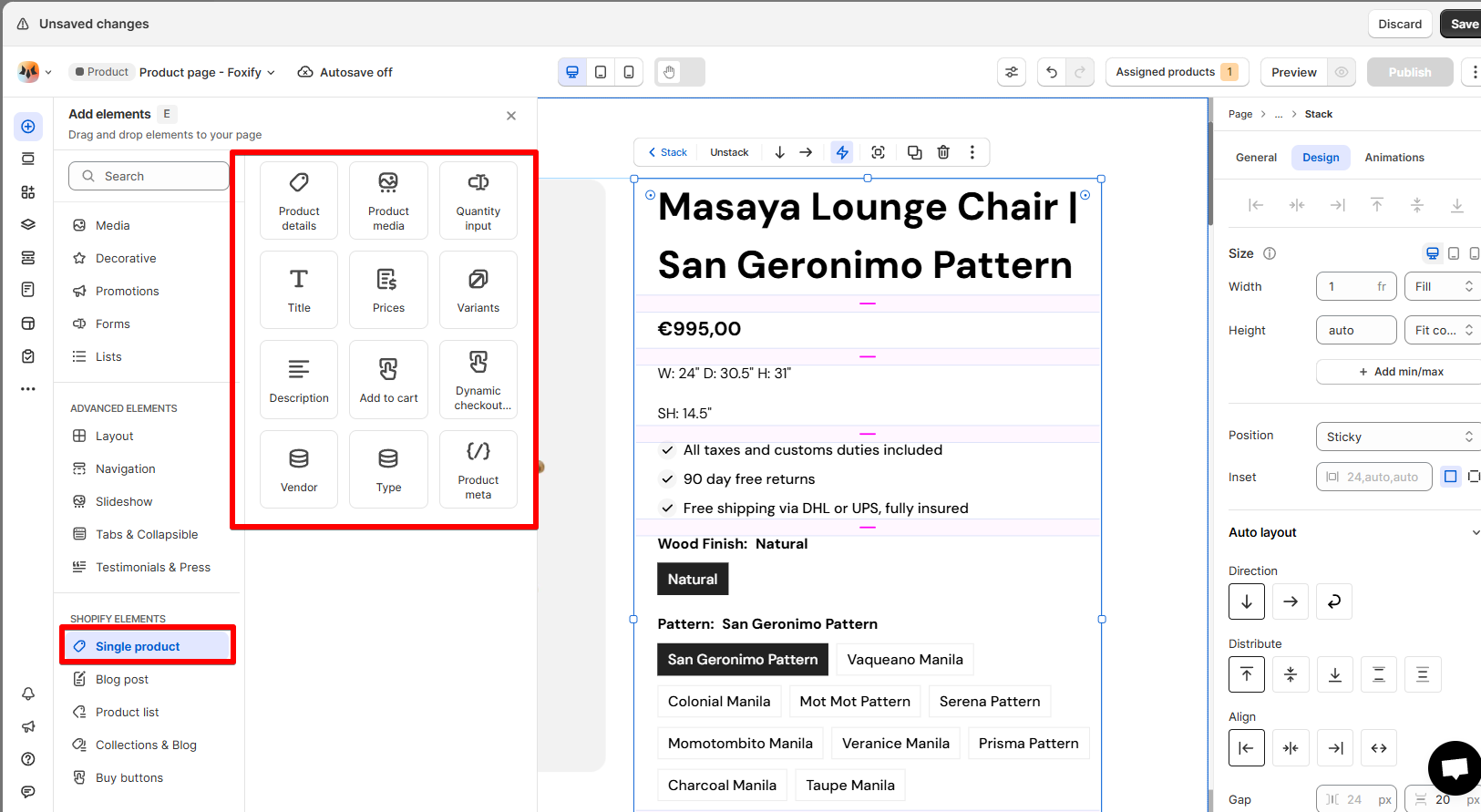This screenshot has width=1481, height=812.
Task: Select the Vaqueano Manila pattern option
Action: tap(905, 660)
